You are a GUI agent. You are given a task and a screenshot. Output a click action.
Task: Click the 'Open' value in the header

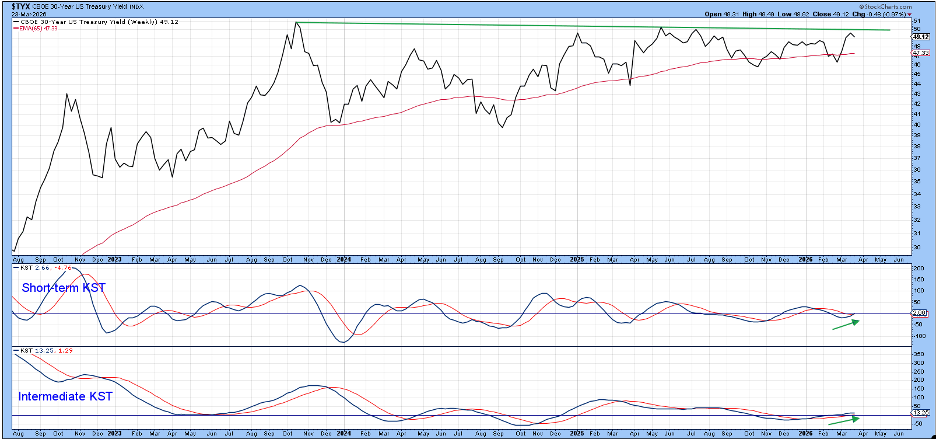[x=731, y=14]
